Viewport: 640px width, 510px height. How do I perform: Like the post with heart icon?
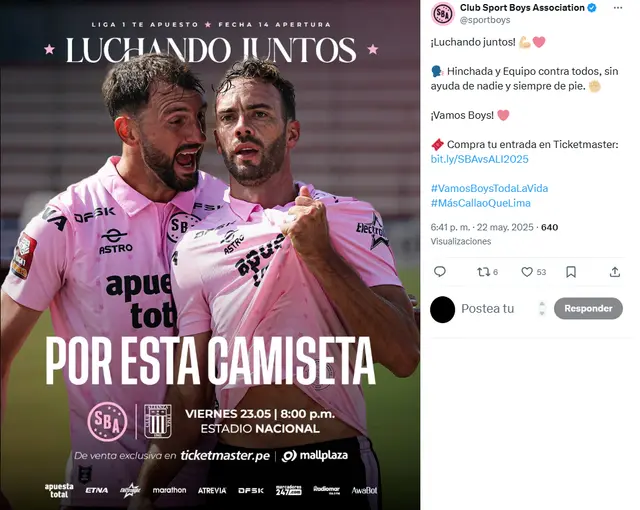[533, 272]
